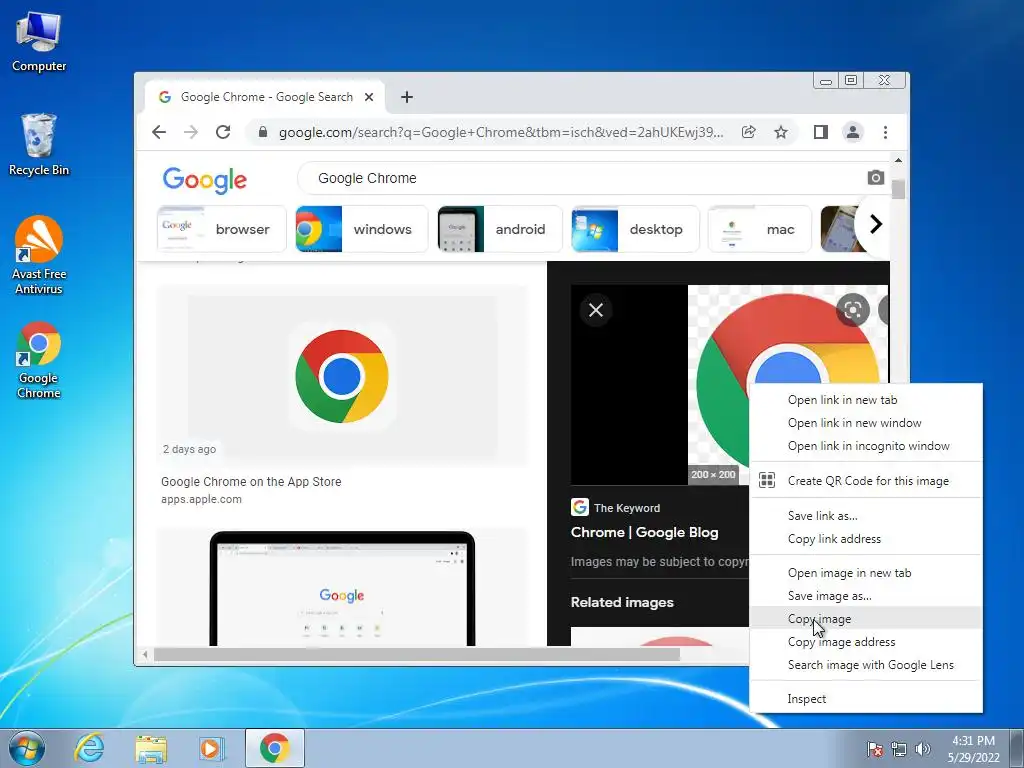Open Windows Media Player from taskbar
This screenshot has width=1024, height=768.
click(211, 748)
